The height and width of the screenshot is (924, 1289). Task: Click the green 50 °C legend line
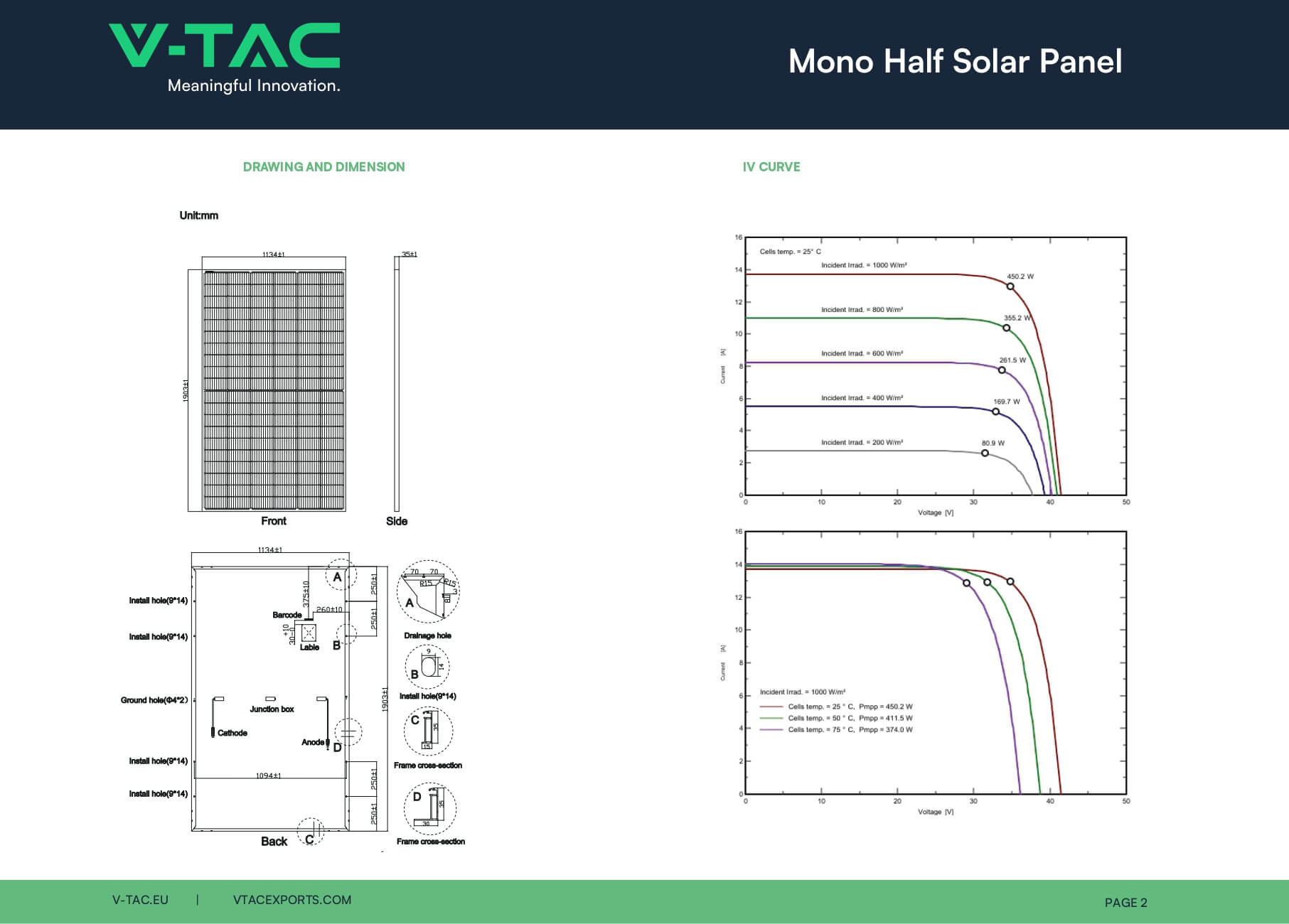coord(771,718)
